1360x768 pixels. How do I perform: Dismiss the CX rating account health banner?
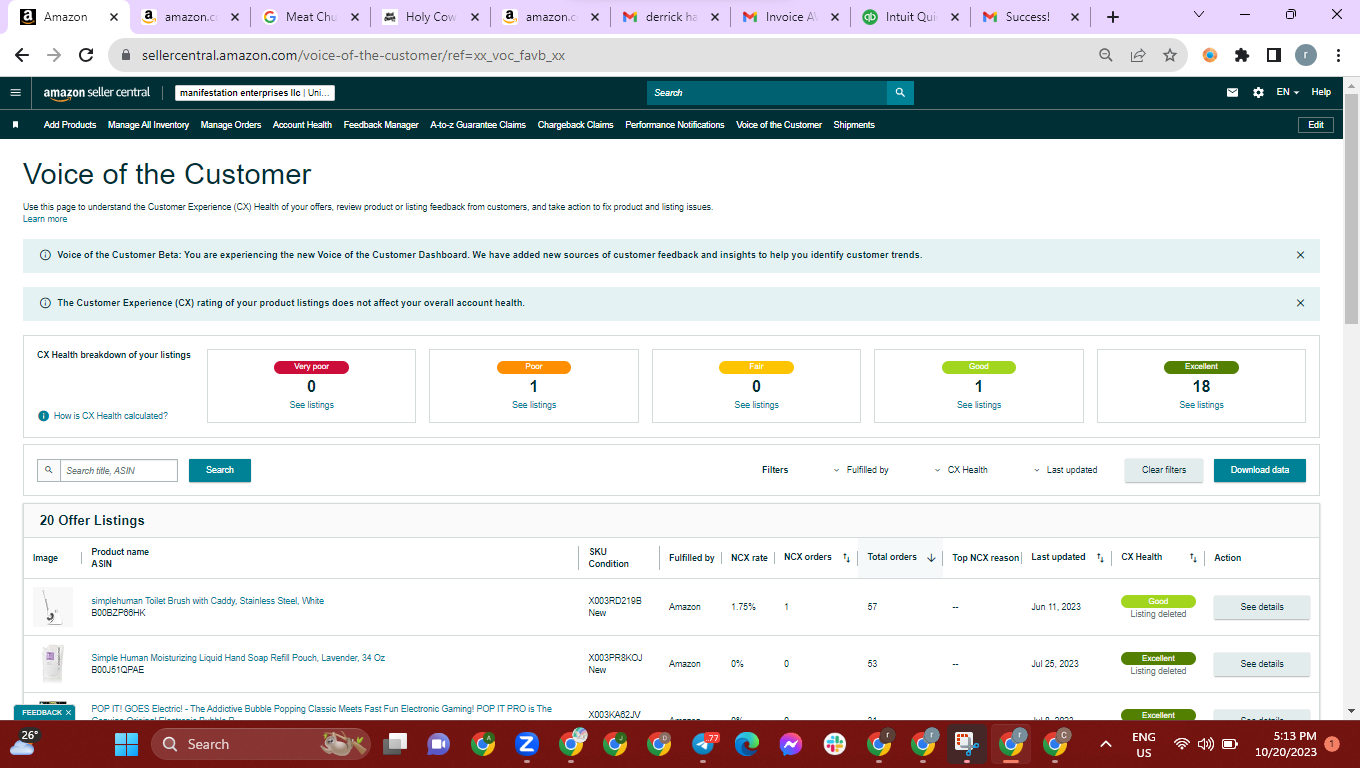[x=1300, y=303]
